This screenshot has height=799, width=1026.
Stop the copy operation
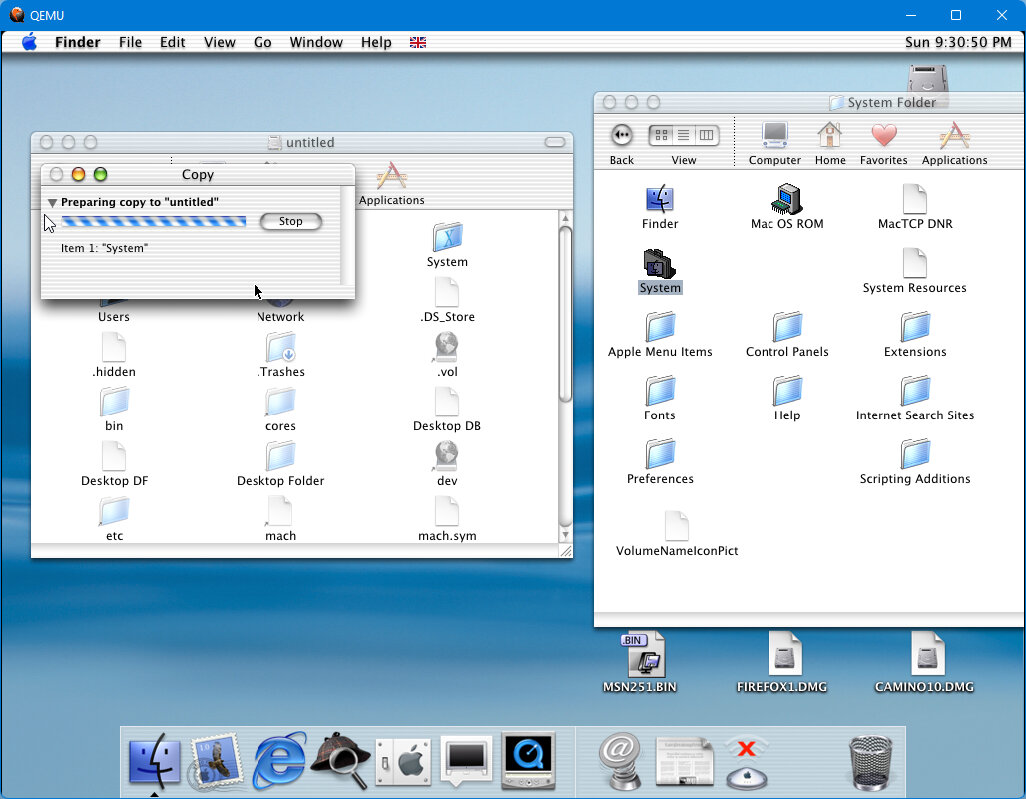point(290,221)
